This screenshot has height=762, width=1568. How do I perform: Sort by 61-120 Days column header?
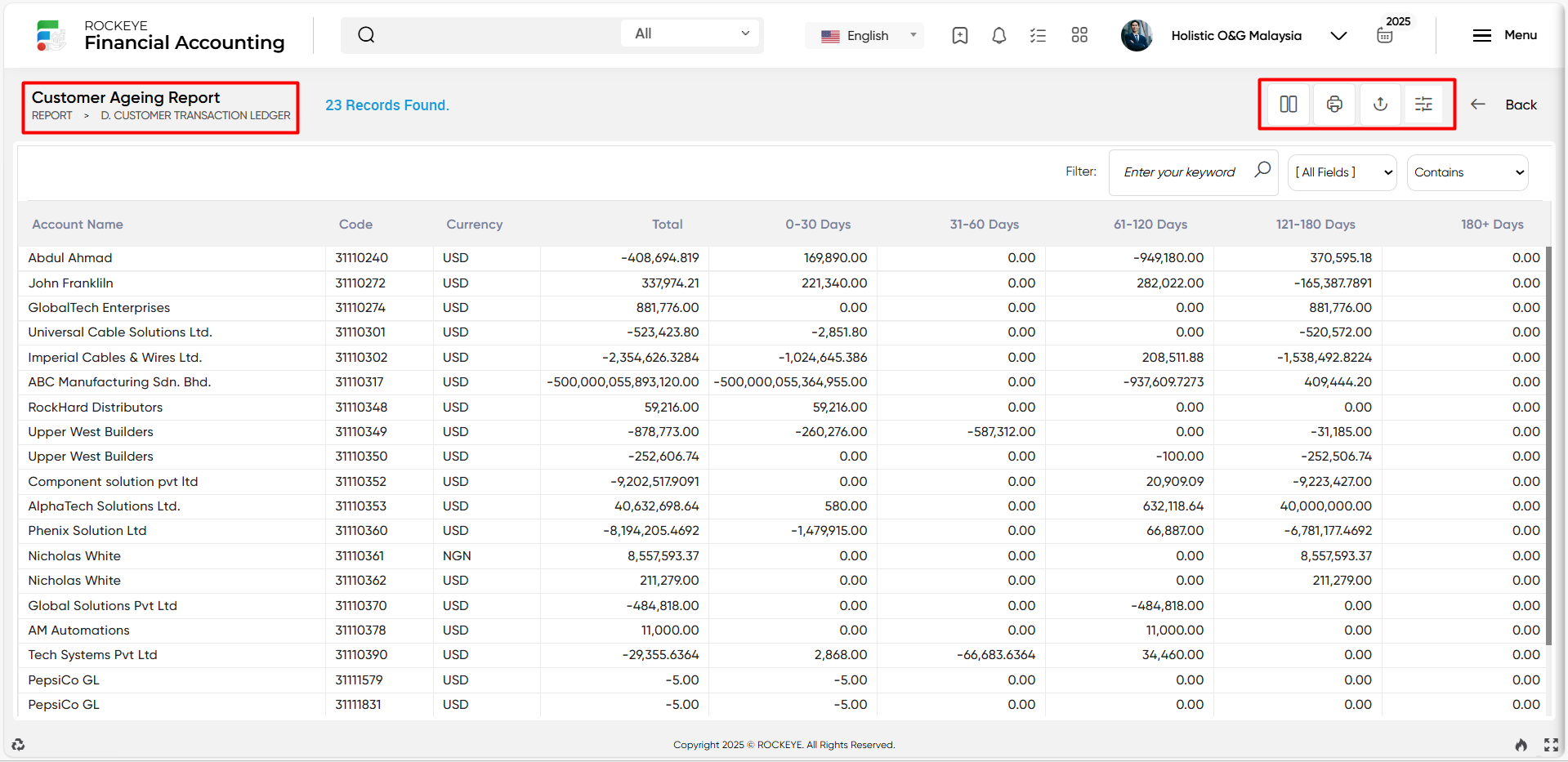coord(1150,224)
